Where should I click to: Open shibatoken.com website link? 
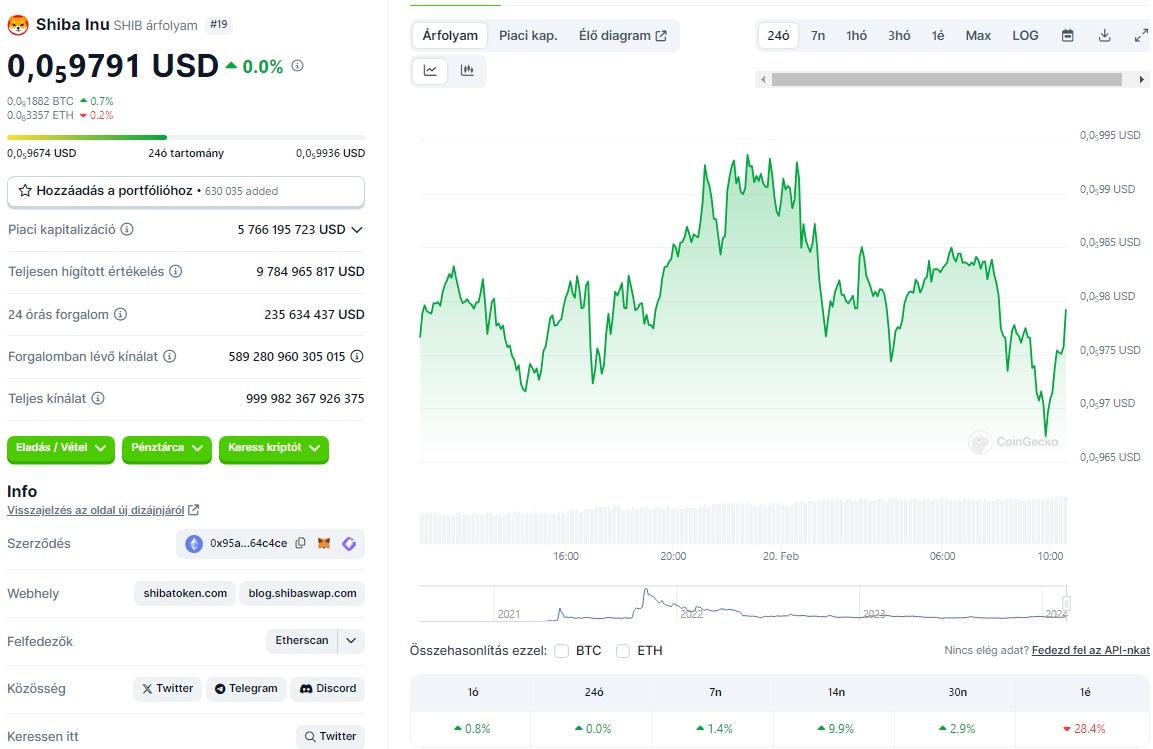click(185, 593)
